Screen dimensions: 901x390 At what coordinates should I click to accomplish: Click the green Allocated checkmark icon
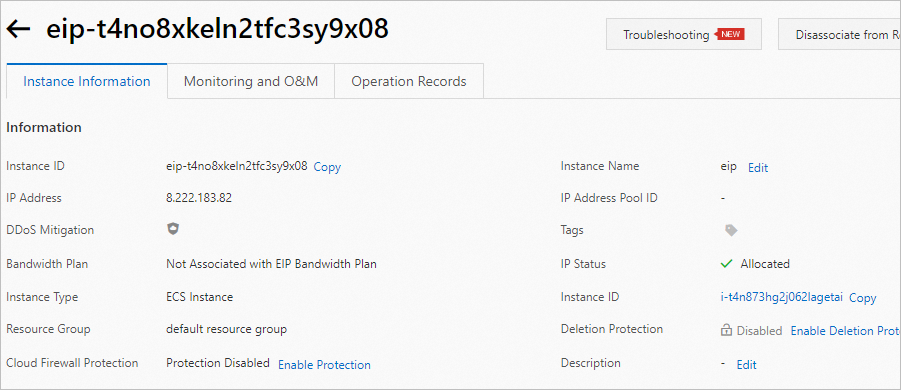point(726,264)
